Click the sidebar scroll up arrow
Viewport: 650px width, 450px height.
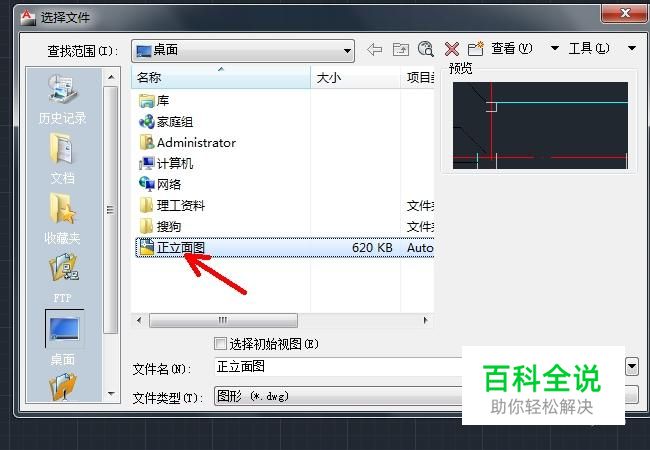point(111,77)
